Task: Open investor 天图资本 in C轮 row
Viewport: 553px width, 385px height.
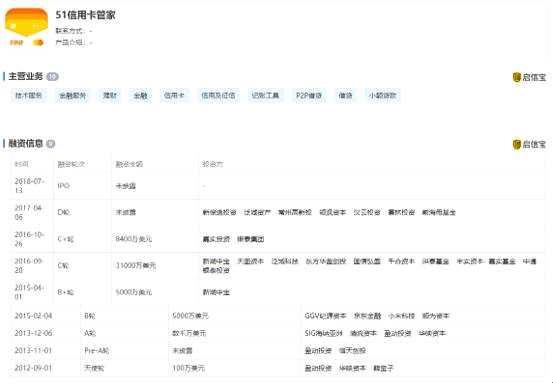Action: click(x=250, y=261)
